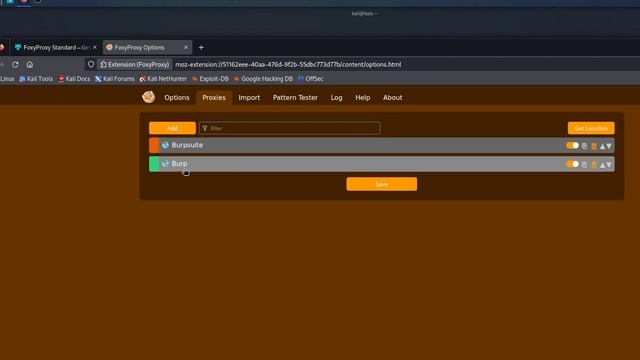640x360 pixels.
Task: Click the red taskbar app icon
Action: pos(24,2)
